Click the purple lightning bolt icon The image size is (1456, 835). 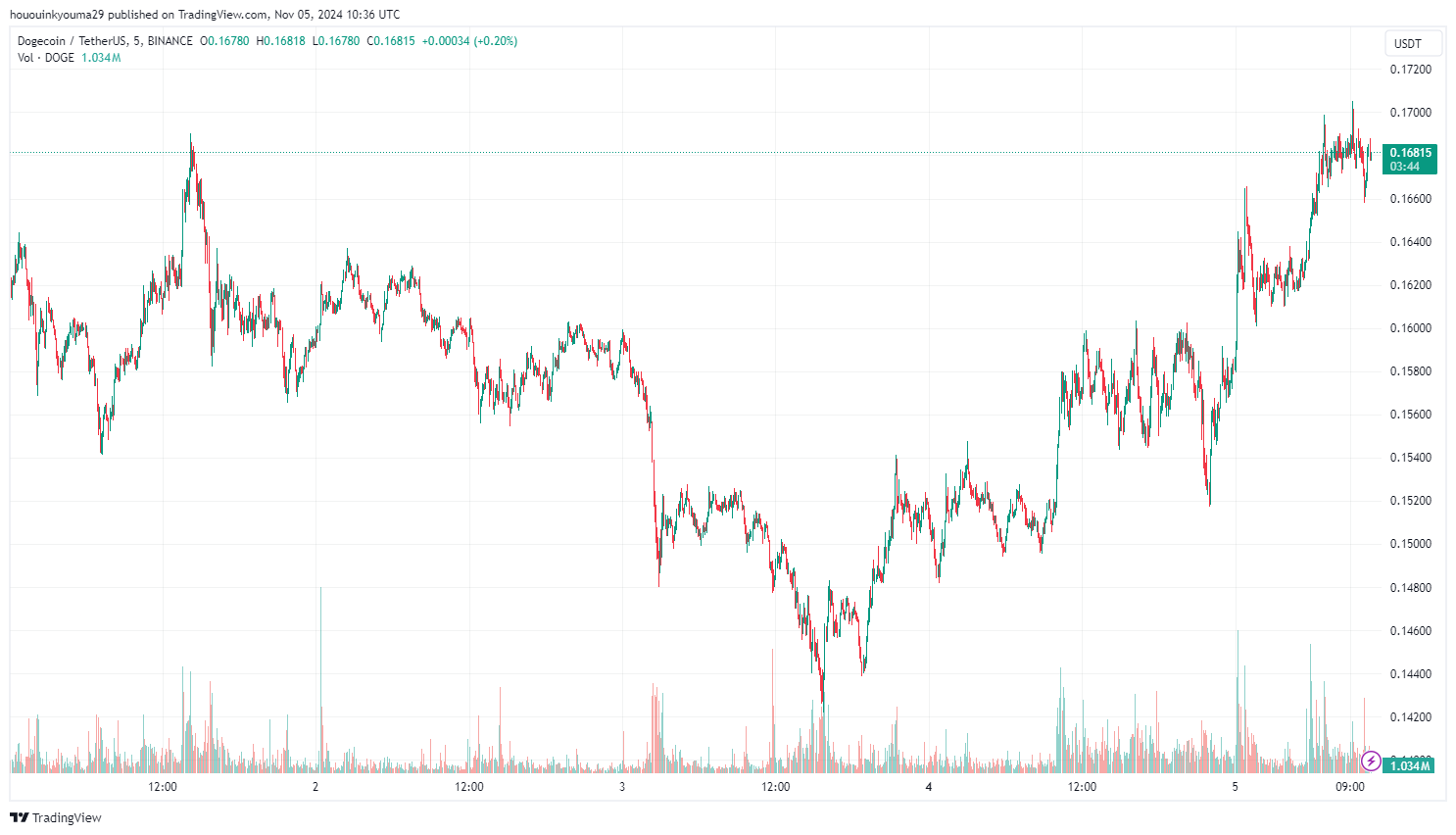1371,761
